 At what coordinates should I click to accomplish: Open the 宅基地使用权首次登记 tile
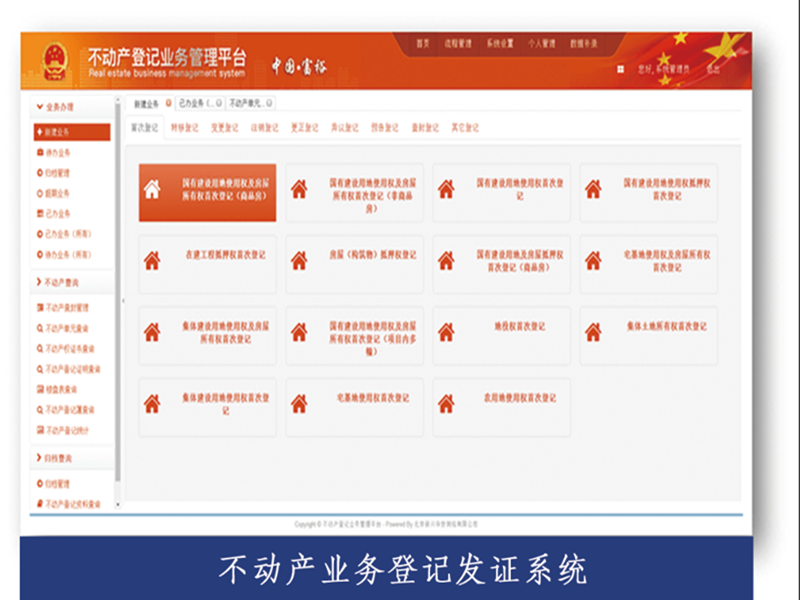pyautogui.click(x=355, y=404)
